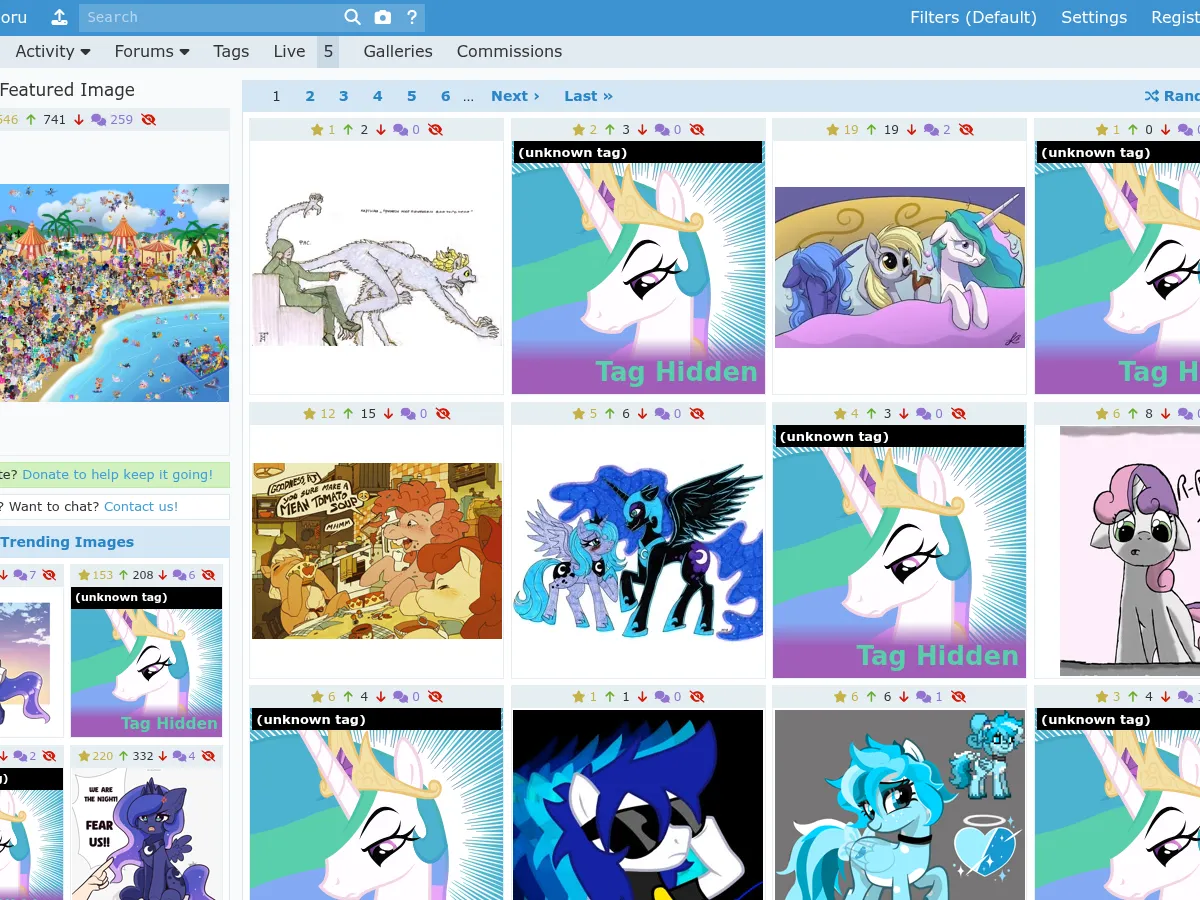The image size is (1200, 900).
Task: Hide the pencil sketch image with eye-slash icon
Action: (435, 130)
